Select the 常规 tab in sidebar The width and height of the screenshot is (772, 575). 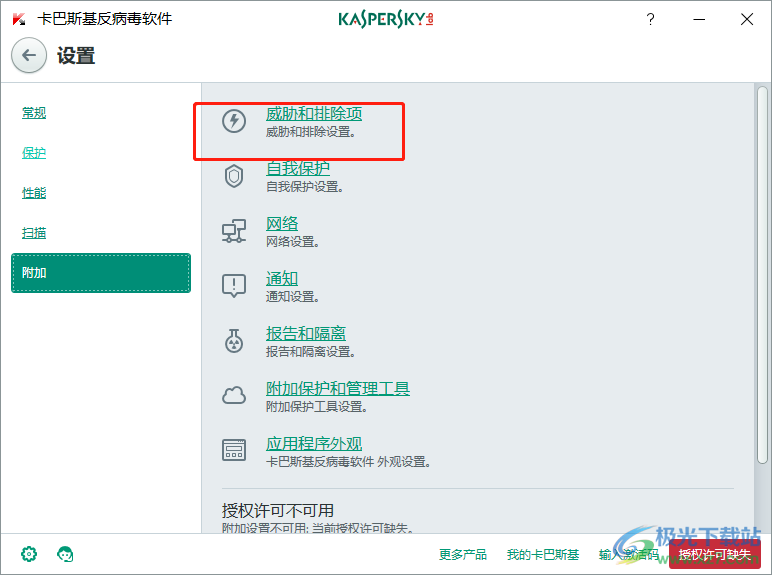(x=34, y=113)
